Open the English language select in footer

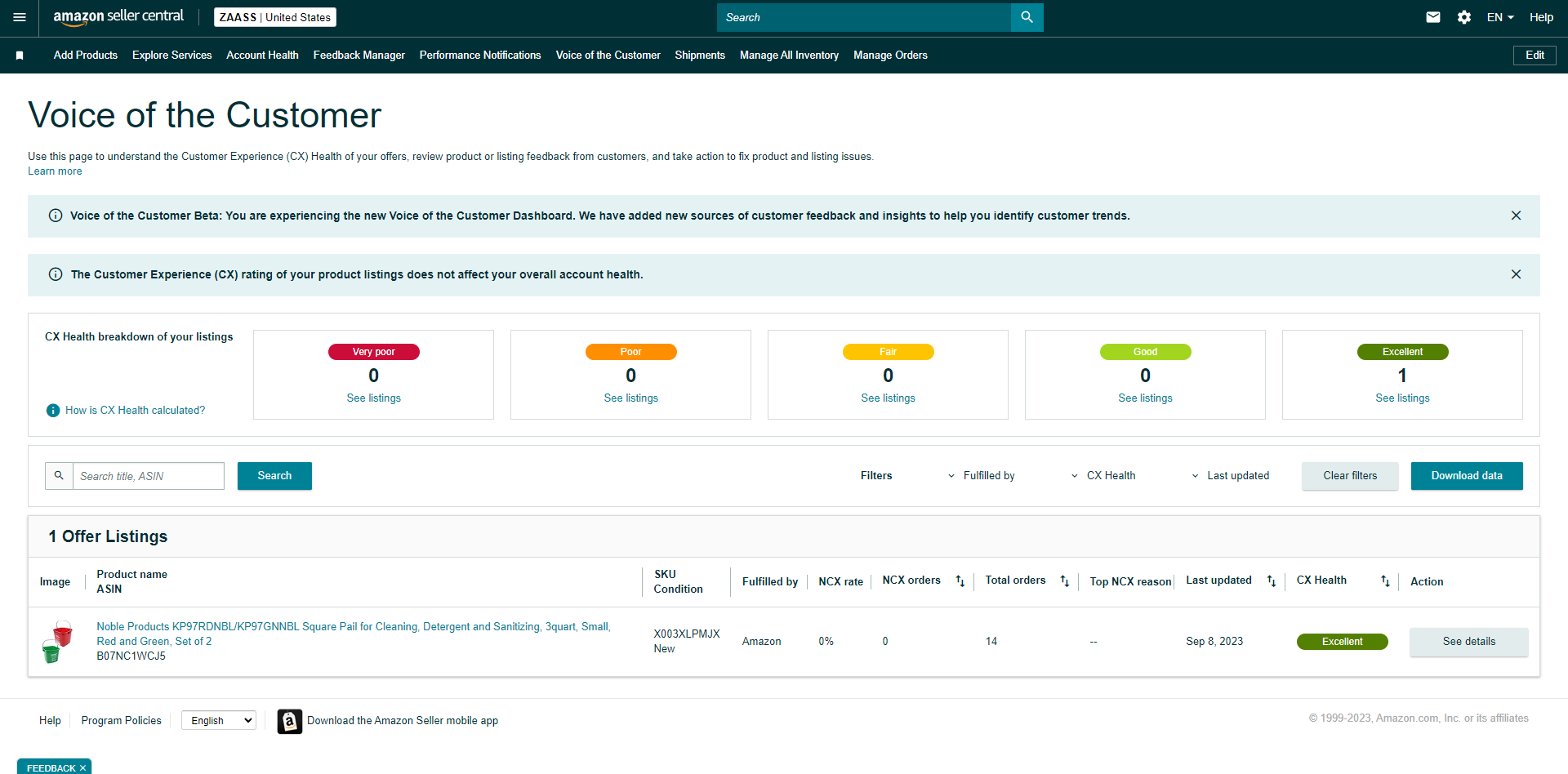pyautogui.click(x=219, y=720)
